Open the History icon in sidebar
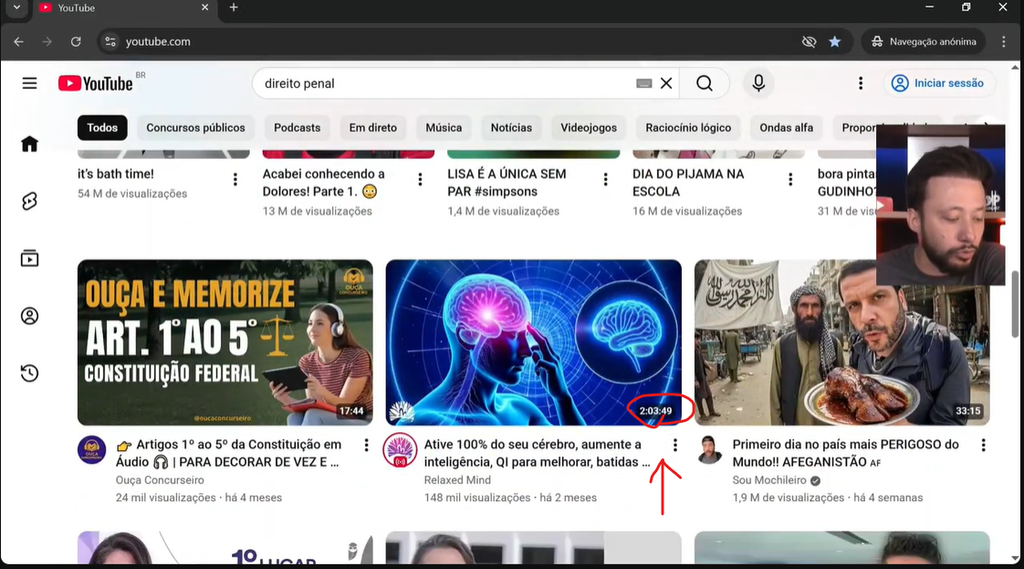1024x569 pixels. coord(29,373)
